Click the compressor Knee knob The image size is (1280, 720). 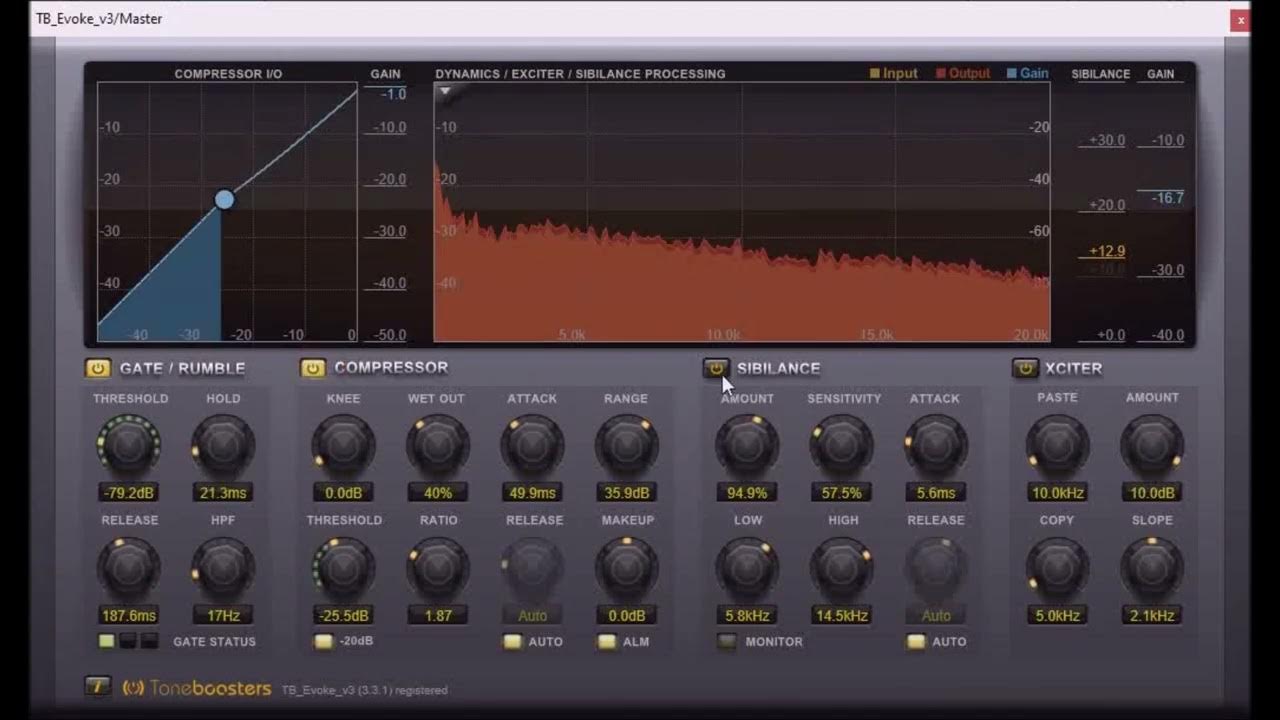[x=343, y=445]
